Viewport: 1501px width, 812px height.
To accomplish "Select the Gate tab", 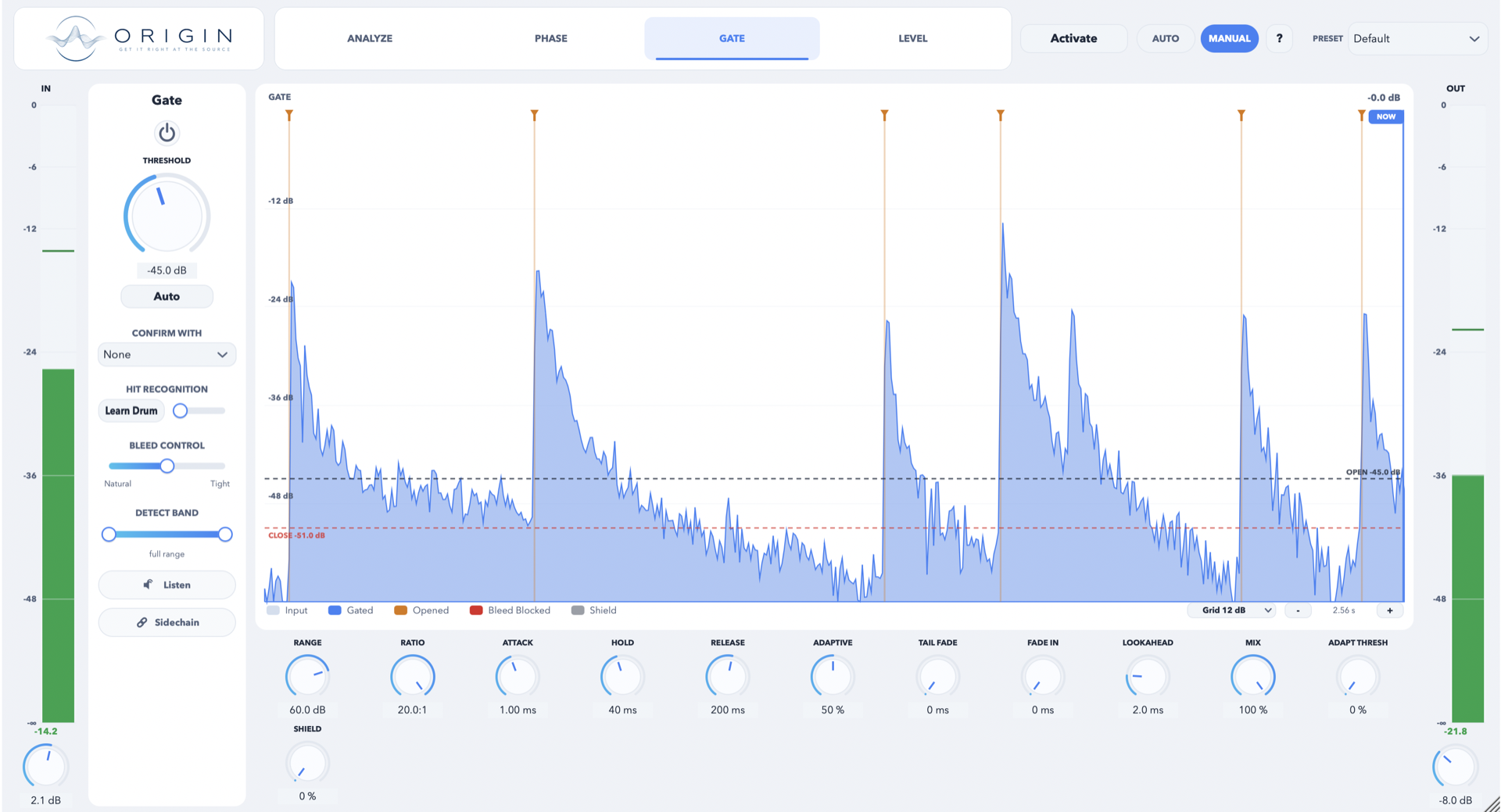I will (732, 38).
